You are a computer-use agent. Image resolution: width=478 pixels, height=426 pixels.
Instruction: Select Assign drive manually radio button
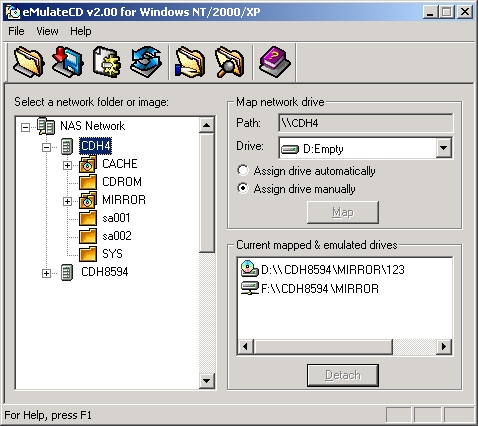243,188
